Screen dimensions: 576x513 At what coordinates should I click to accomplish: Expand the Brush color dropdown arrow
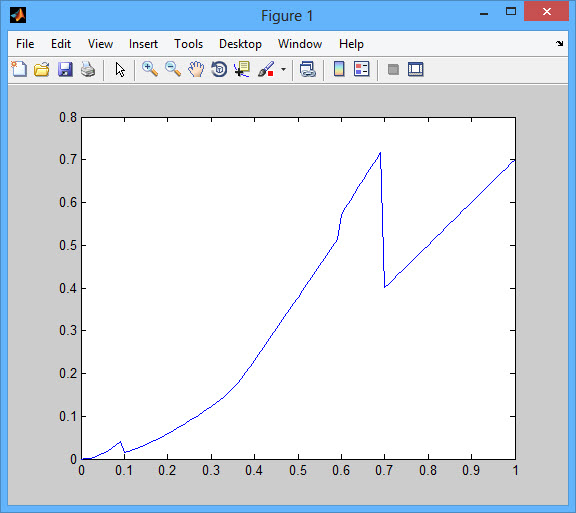[283, 69]
